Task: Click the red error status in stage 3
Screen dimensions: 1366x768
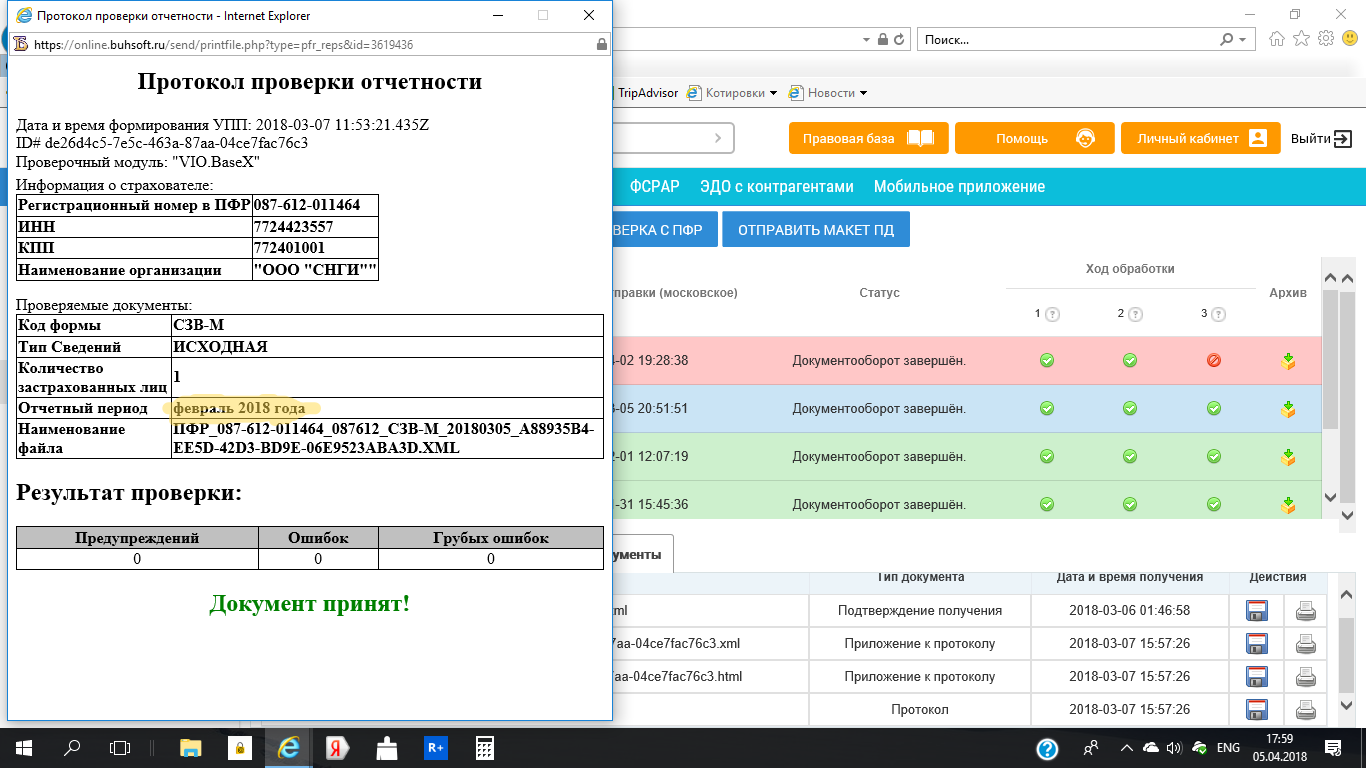Action: 1213,361
